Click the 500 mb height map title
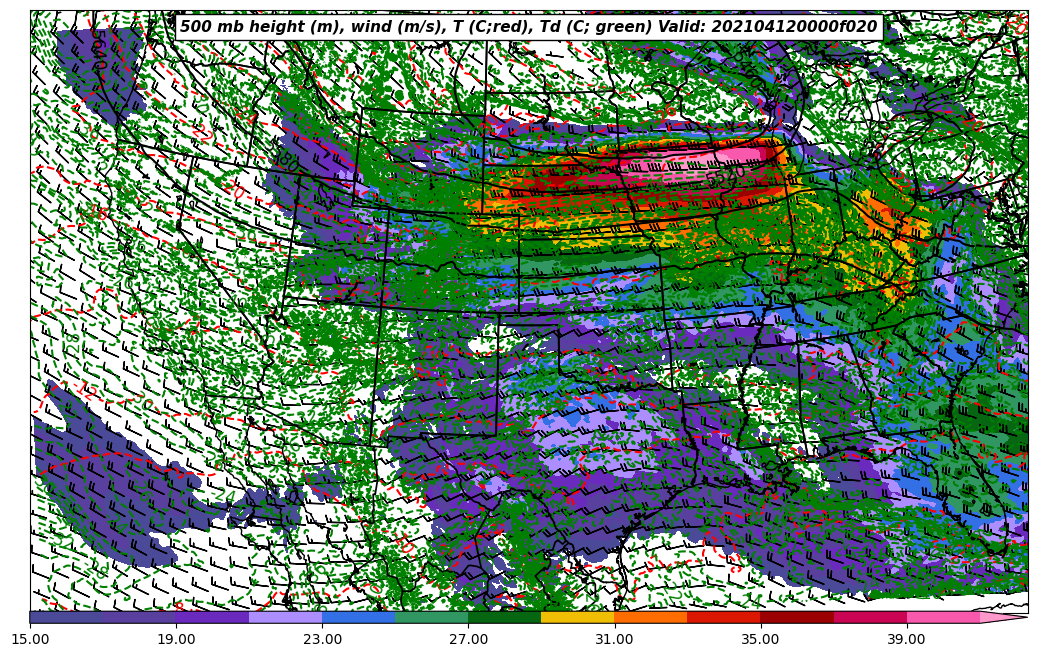The width and height of the screenshot is (1037, 657). click(528, 26)
